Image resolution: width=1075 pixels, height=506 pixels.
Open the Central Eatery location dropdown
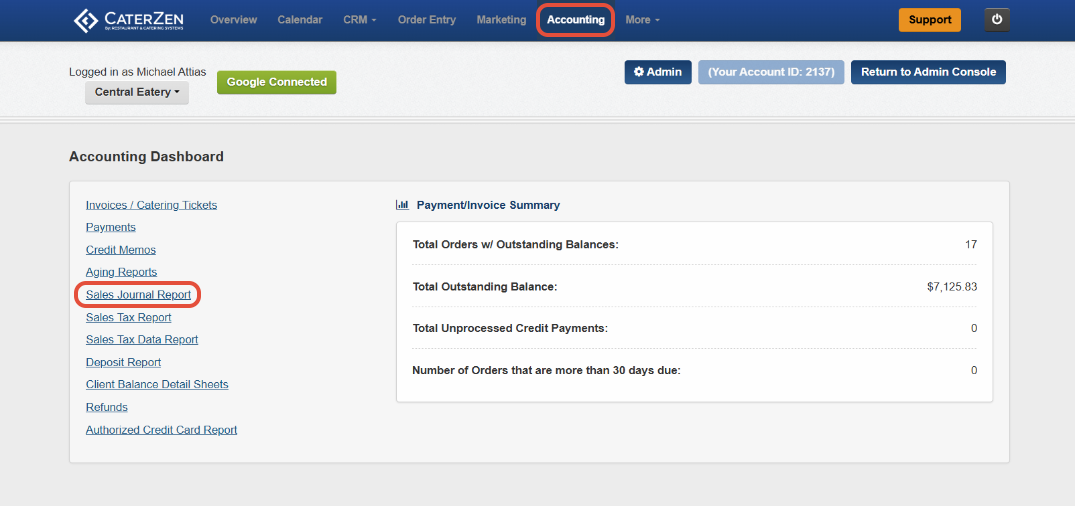point(137,92)
